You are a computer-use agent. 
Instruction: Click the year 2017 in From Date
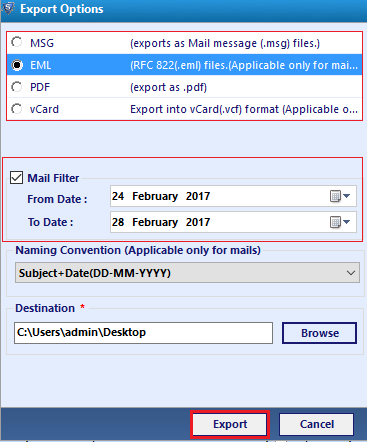(x=198, y=196)
